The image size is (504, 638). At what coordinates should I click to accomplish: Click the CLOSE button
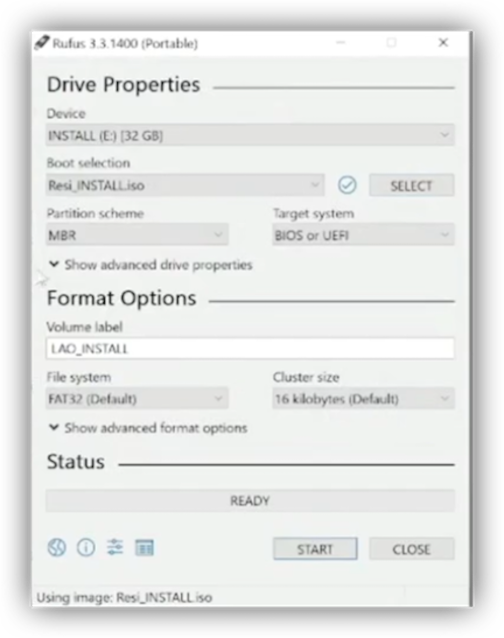coord(412,549)
